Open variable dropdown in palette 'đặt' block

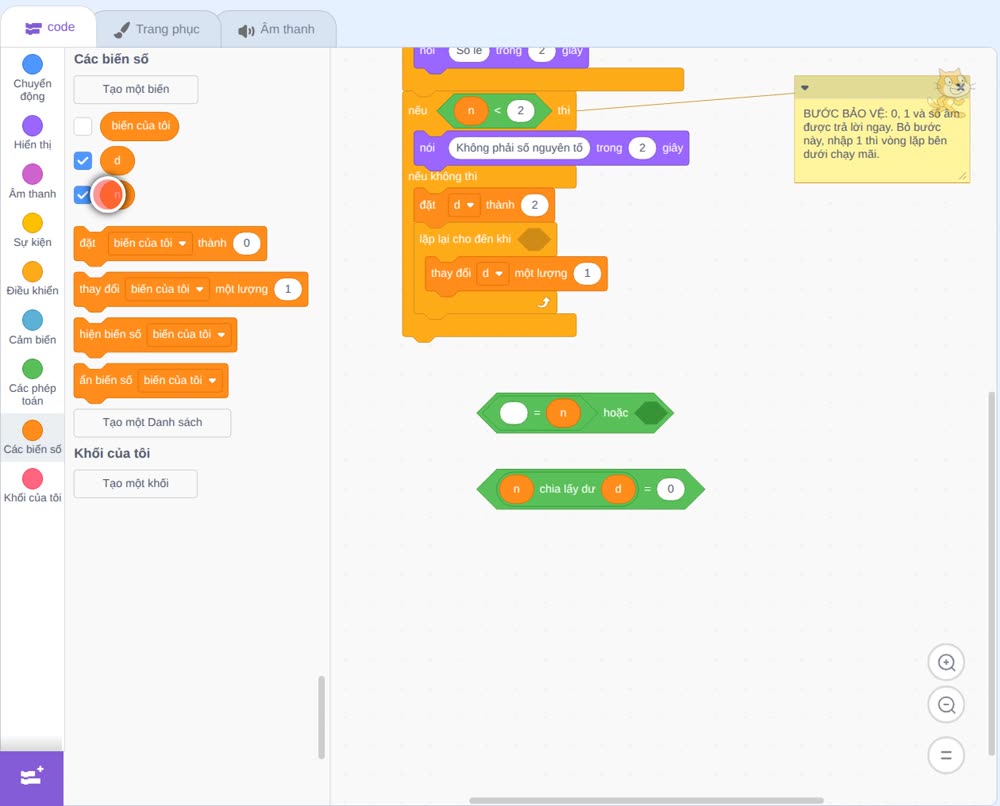(151, 243)
